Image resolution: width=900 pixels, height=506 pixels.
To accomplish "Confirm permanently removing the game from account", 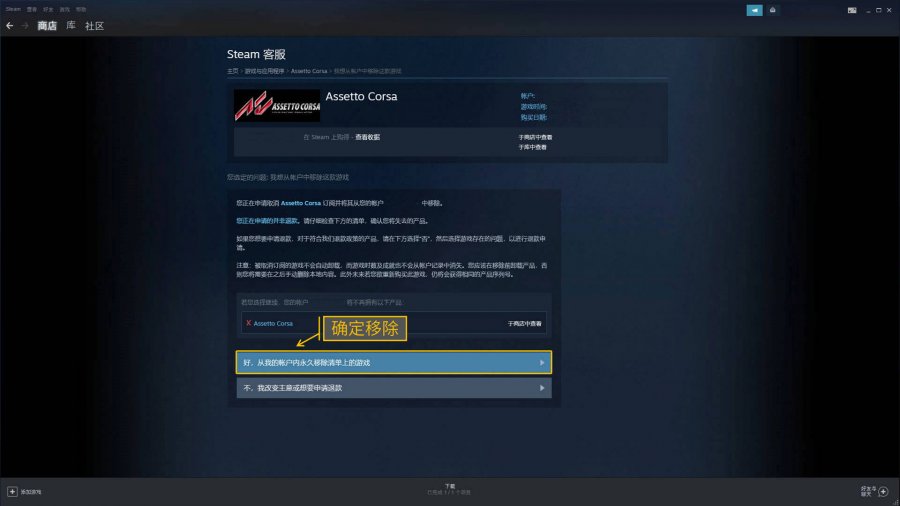I will (x=394, y=363).
